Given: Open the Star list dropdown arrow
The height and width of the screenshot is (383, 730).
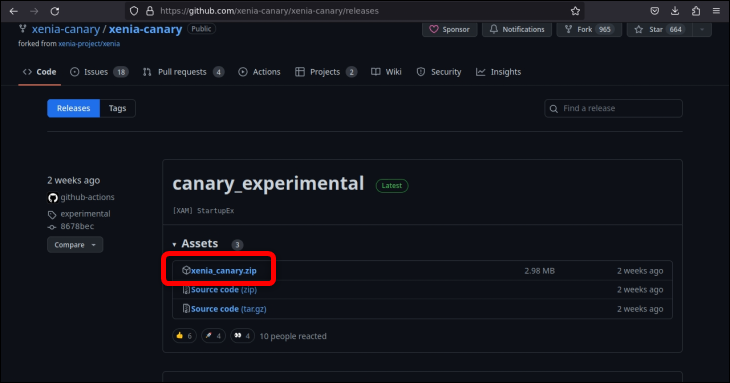Looking at the screenshot, I should click(x=702, y=29).
